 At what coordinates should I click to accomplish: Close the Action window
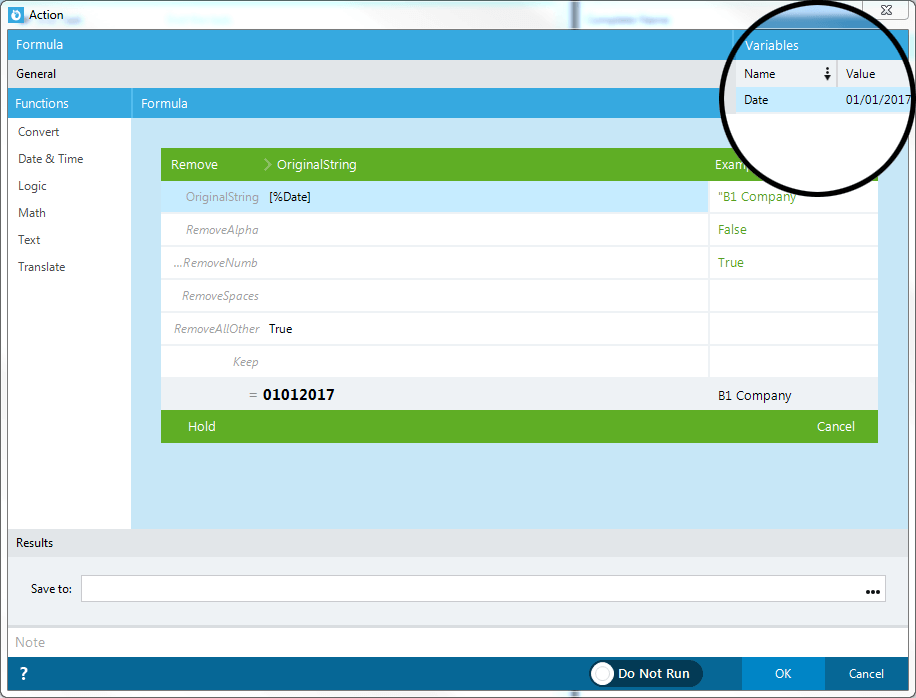[x=886, y=10]
